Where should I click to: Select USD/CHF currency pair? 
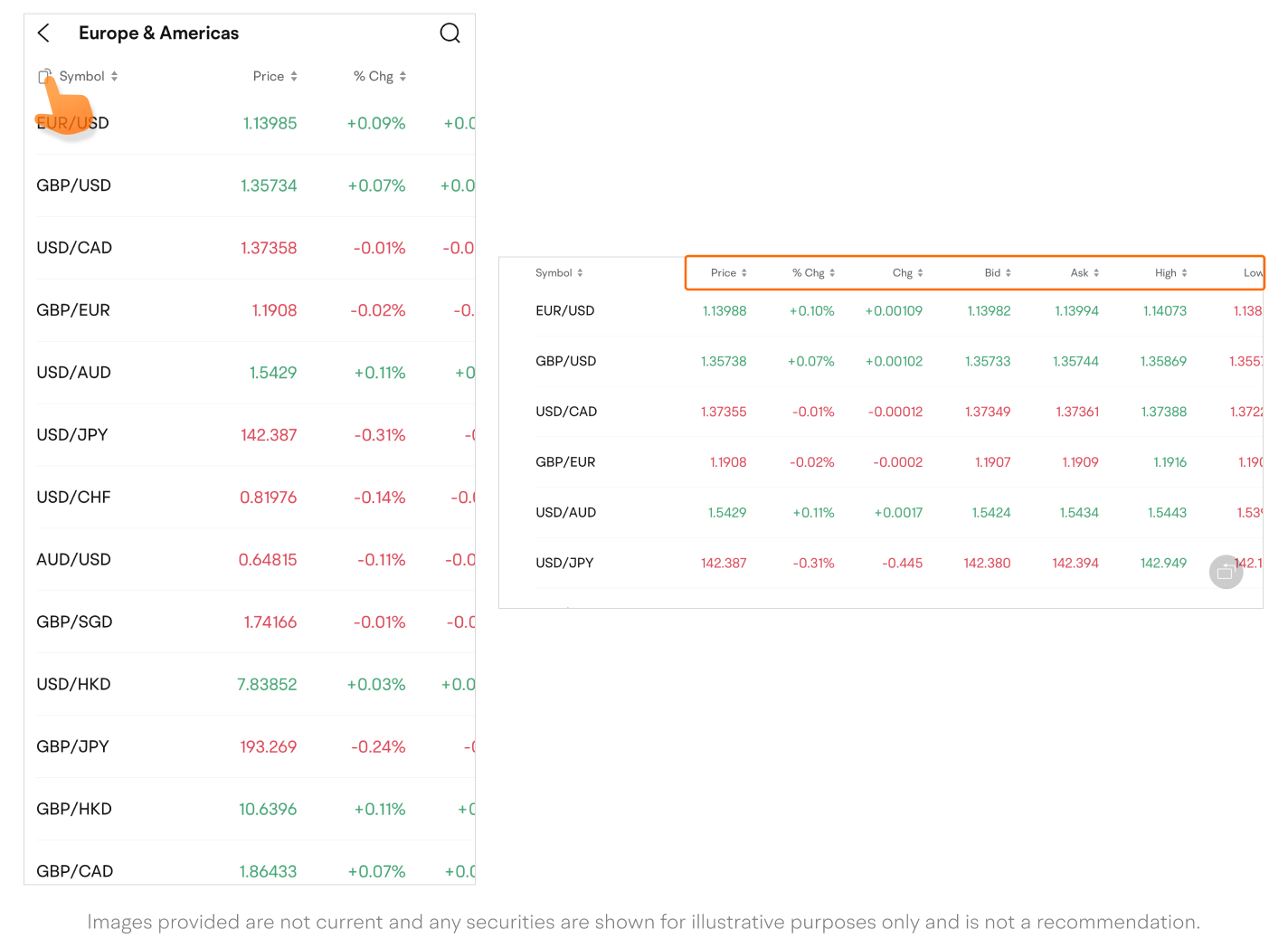click(x=73, y=498)
